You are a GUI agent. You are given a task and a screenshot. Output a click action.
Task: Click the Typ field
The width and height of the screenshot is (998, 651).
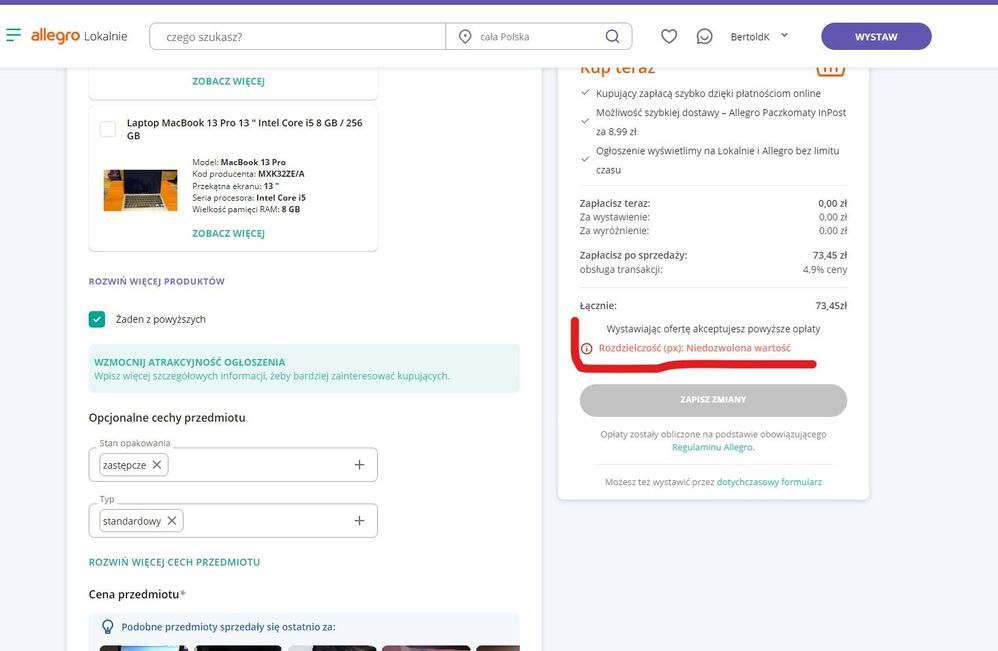pos(233,521)
